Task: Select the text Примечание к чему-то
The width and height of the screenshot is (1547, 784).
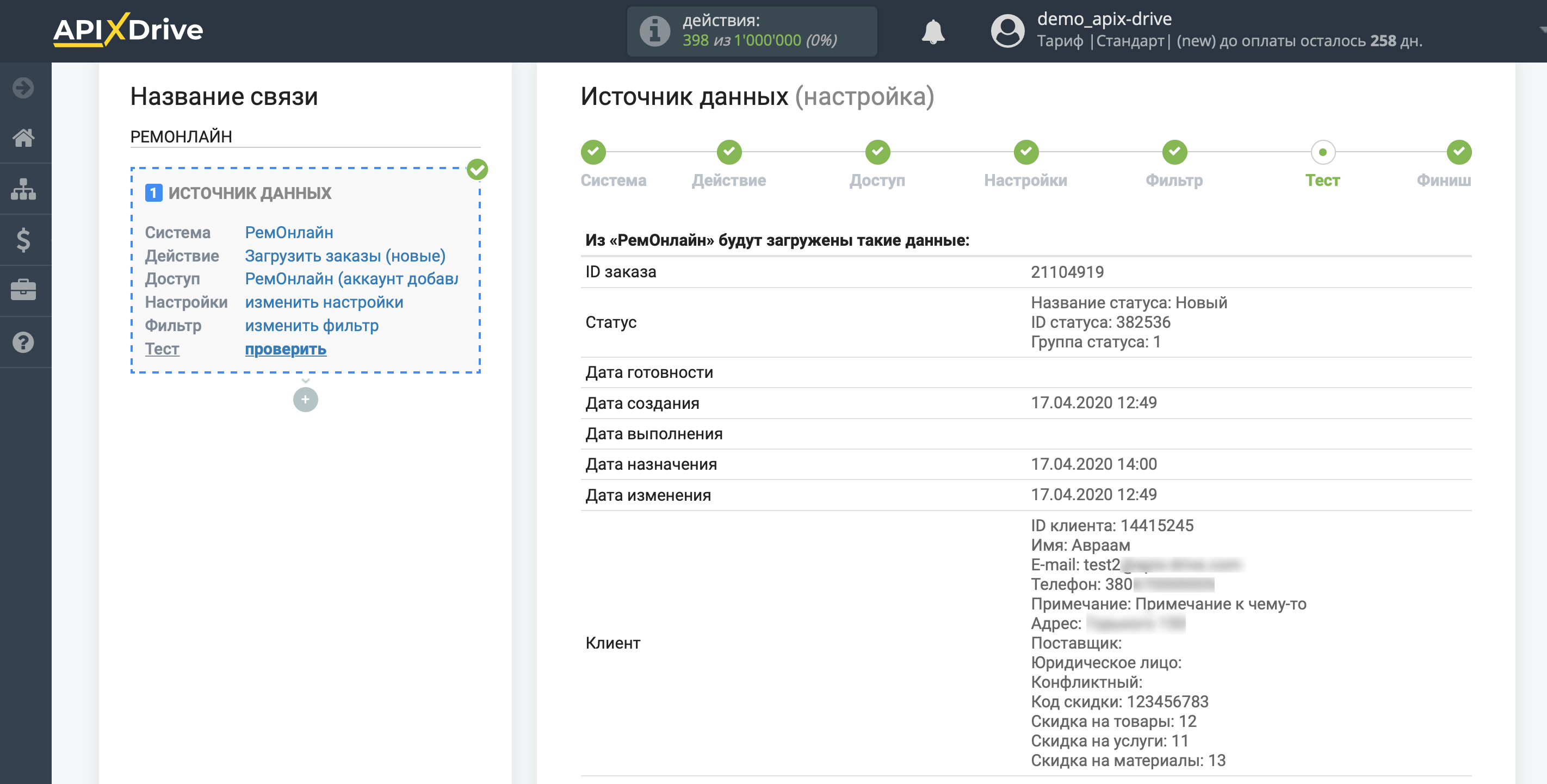Action: pyautogui.click(x=1220, y=604)
